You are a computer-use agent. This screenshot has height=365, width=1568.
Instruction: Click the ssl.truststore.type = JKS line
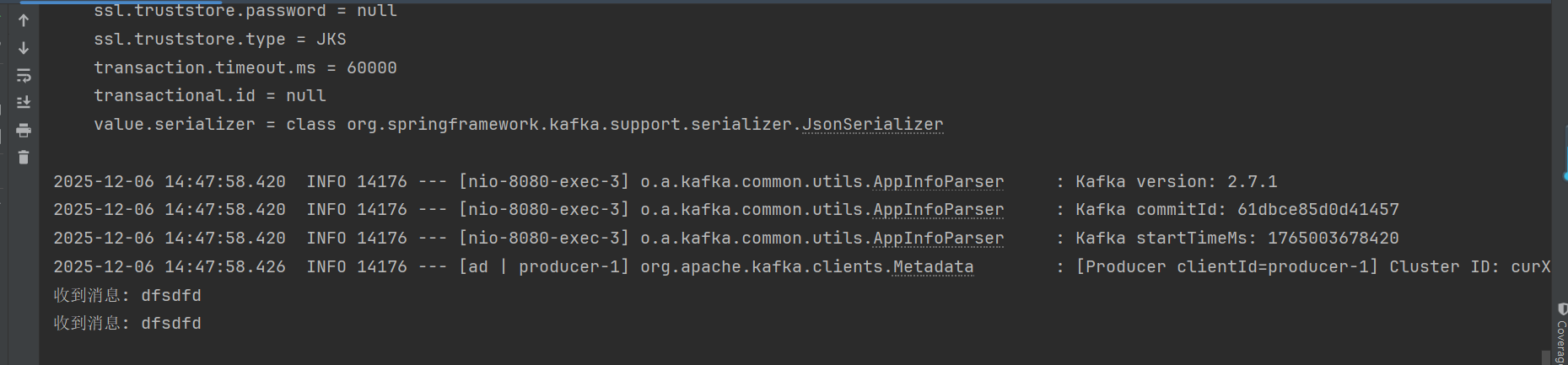[219, 40]
